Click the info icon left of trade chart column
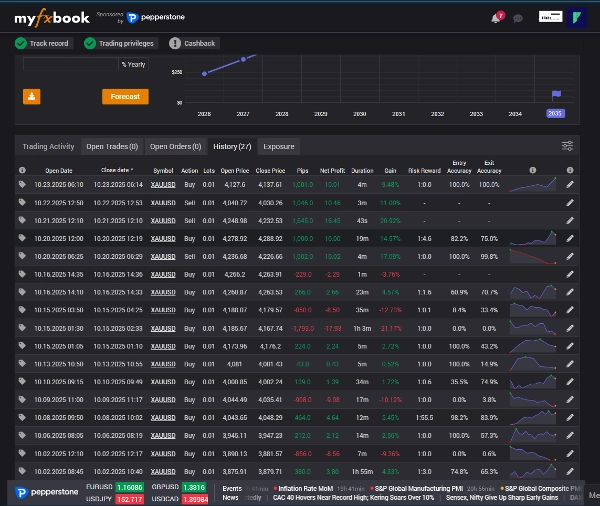The width and height of the screenshot is (600, 506). pyautogui.click(x=532, y=170)
